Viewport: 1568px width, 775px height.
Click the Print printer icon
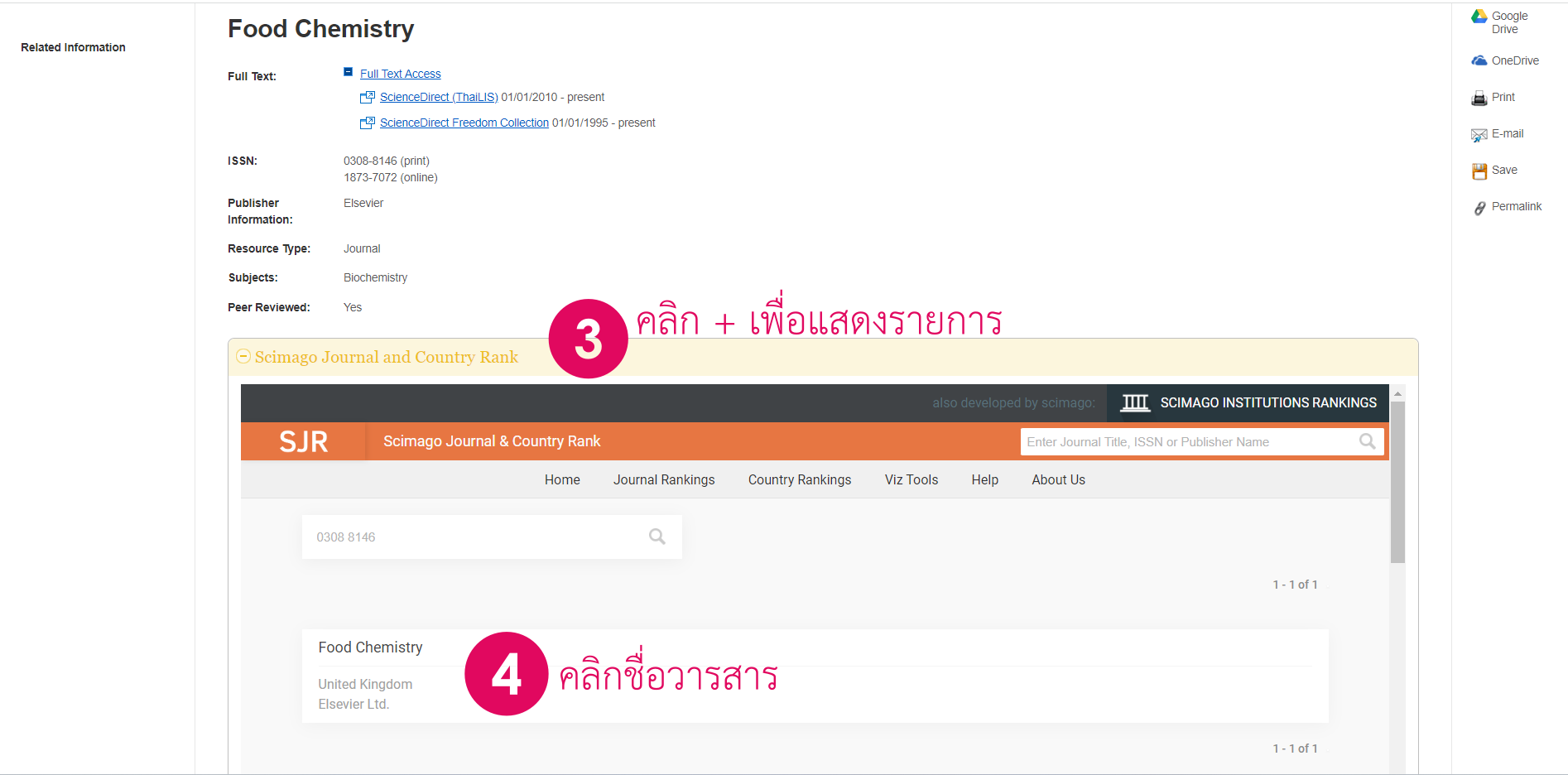tap(1479, 99)
